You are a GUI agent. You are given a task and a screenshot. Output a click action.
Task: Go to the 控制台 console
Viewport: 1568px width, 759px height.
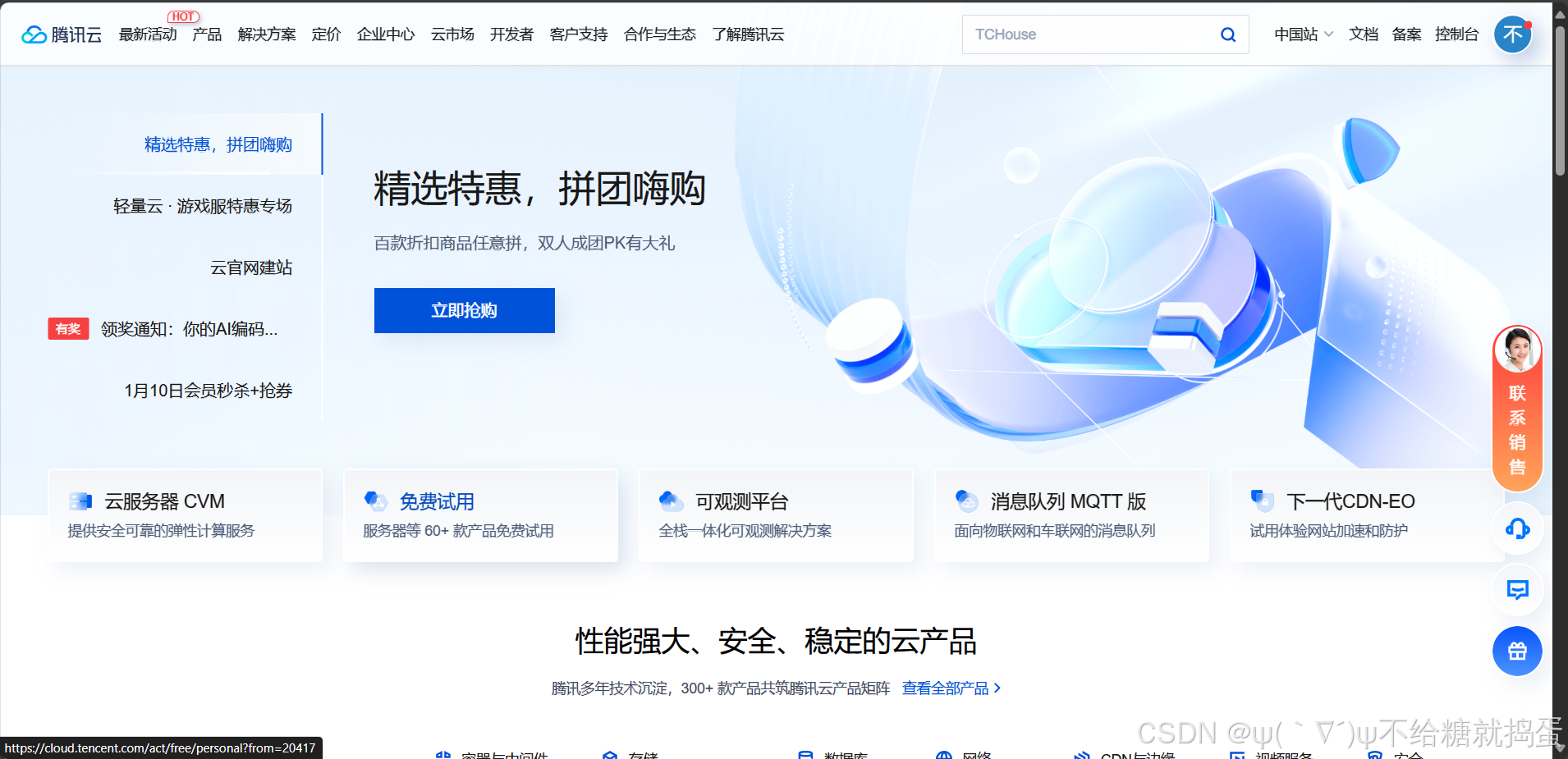point(1456,34)
